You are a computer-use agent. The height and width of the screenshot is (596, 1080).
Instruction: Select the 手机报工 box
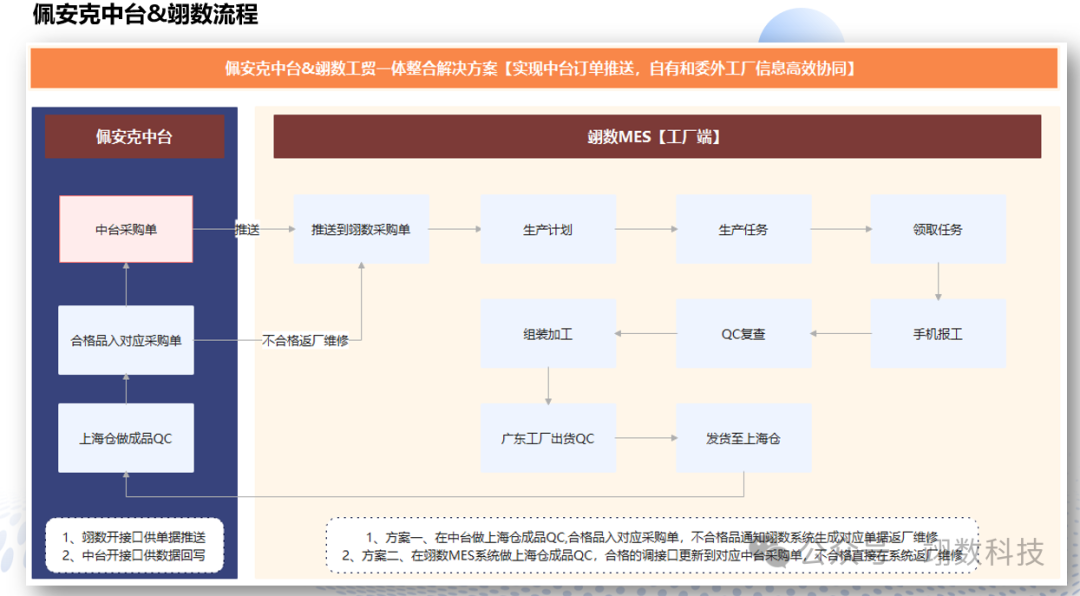[x=938, y=333]
